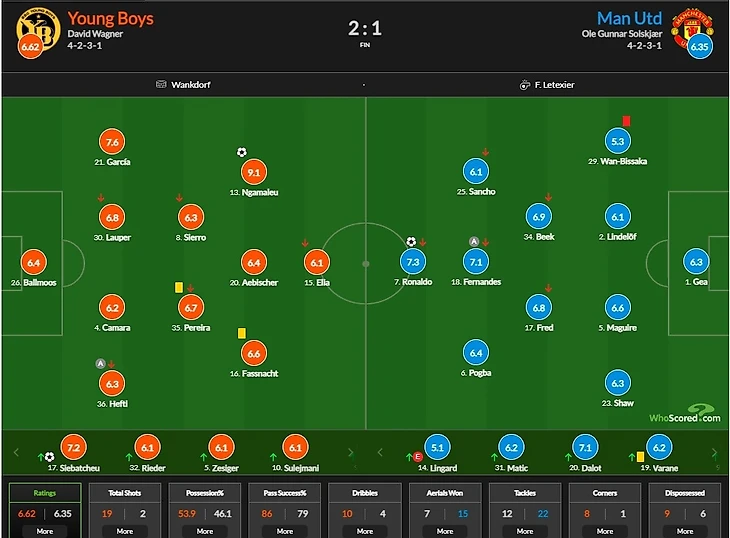Show next Young Boys substitutes arrow
The height and width of the screenshot is (538, 730).
click(x=351, y=452)
